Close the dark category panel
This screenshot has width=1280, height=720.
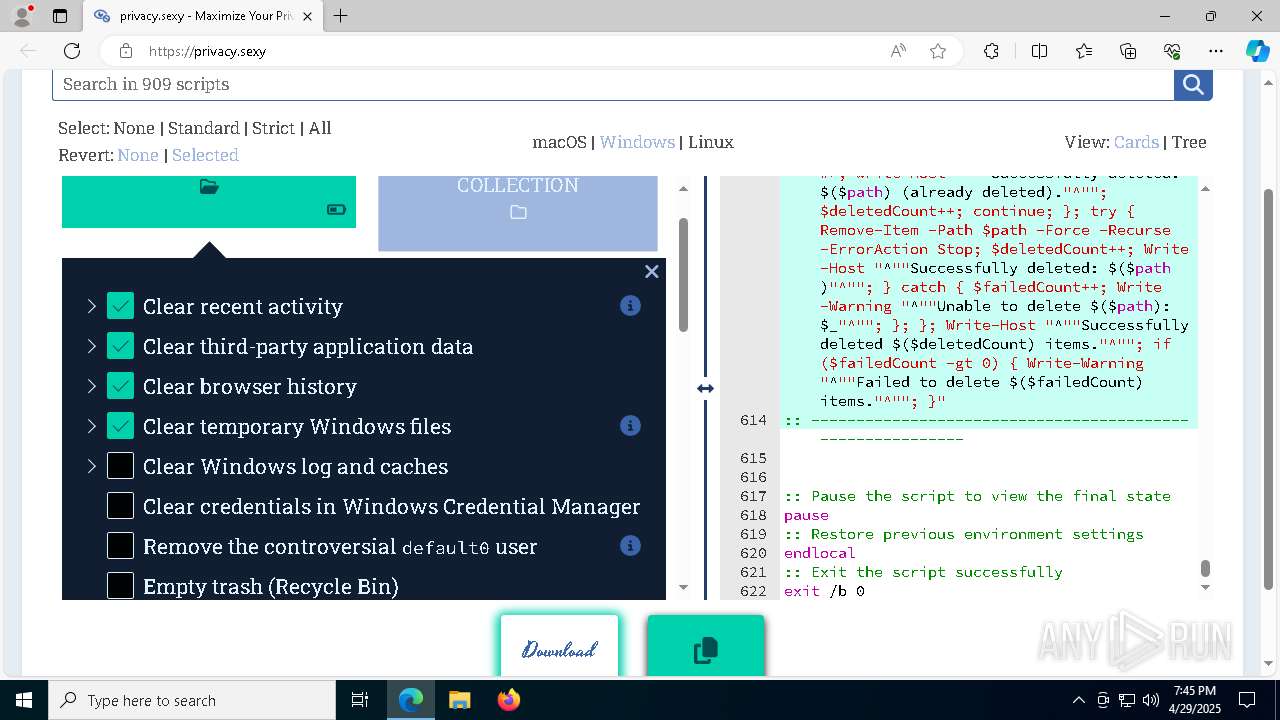652,271
